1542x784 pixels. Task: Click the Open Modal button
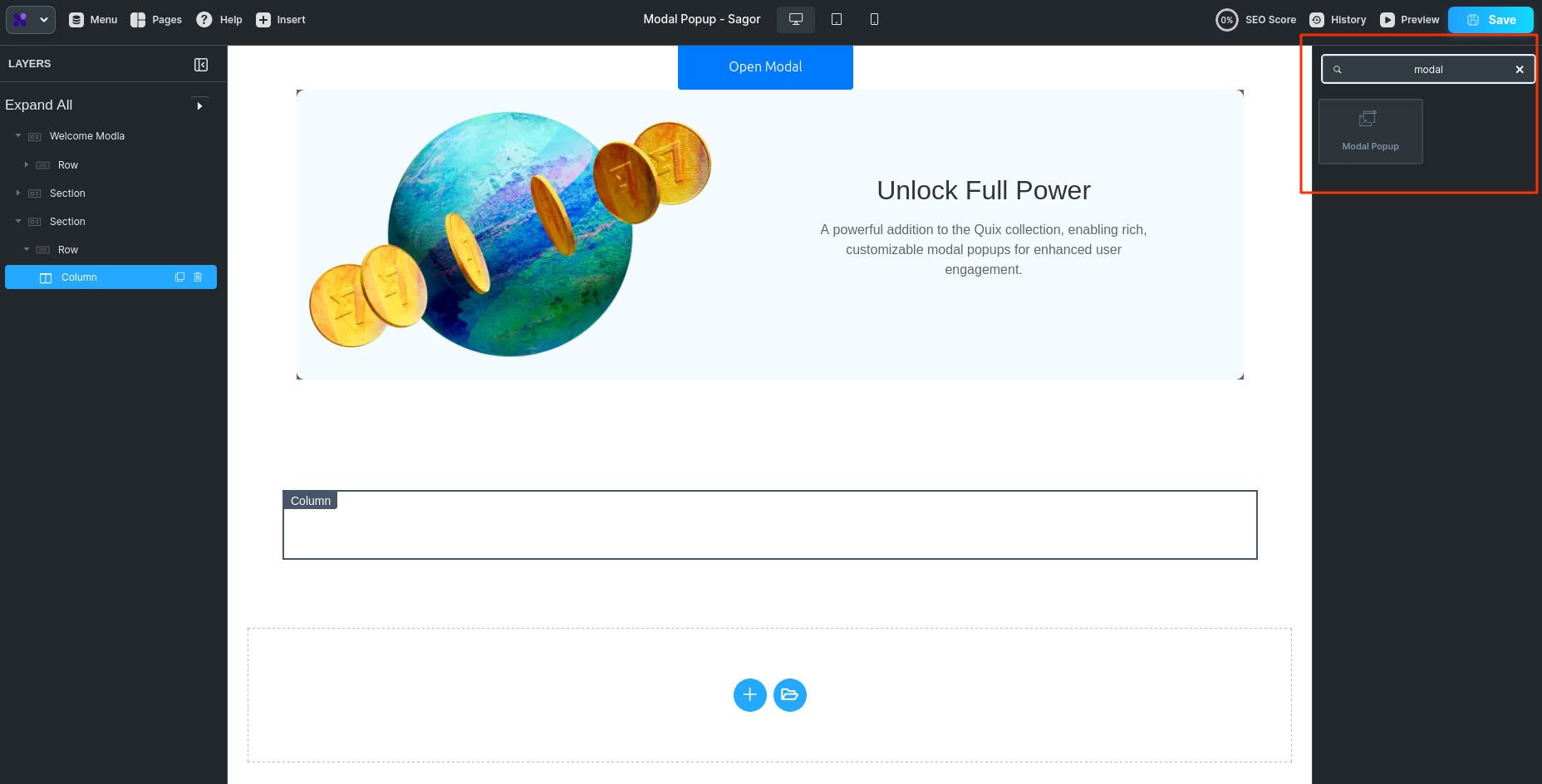tap(765, 67)
